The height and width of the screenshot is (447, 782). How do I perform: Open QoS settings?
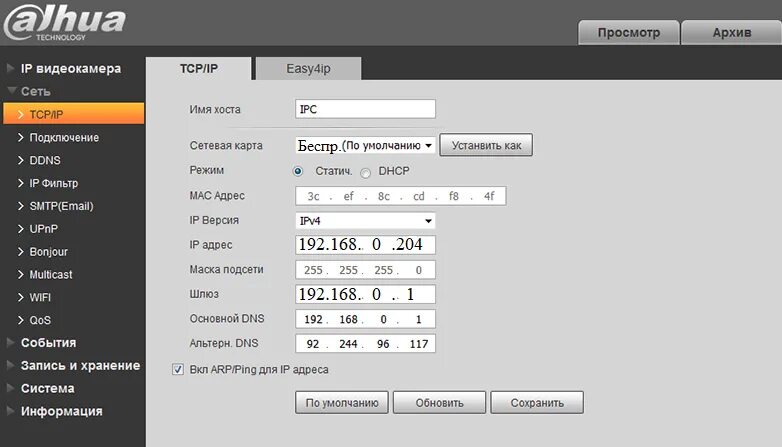(40, 320)
